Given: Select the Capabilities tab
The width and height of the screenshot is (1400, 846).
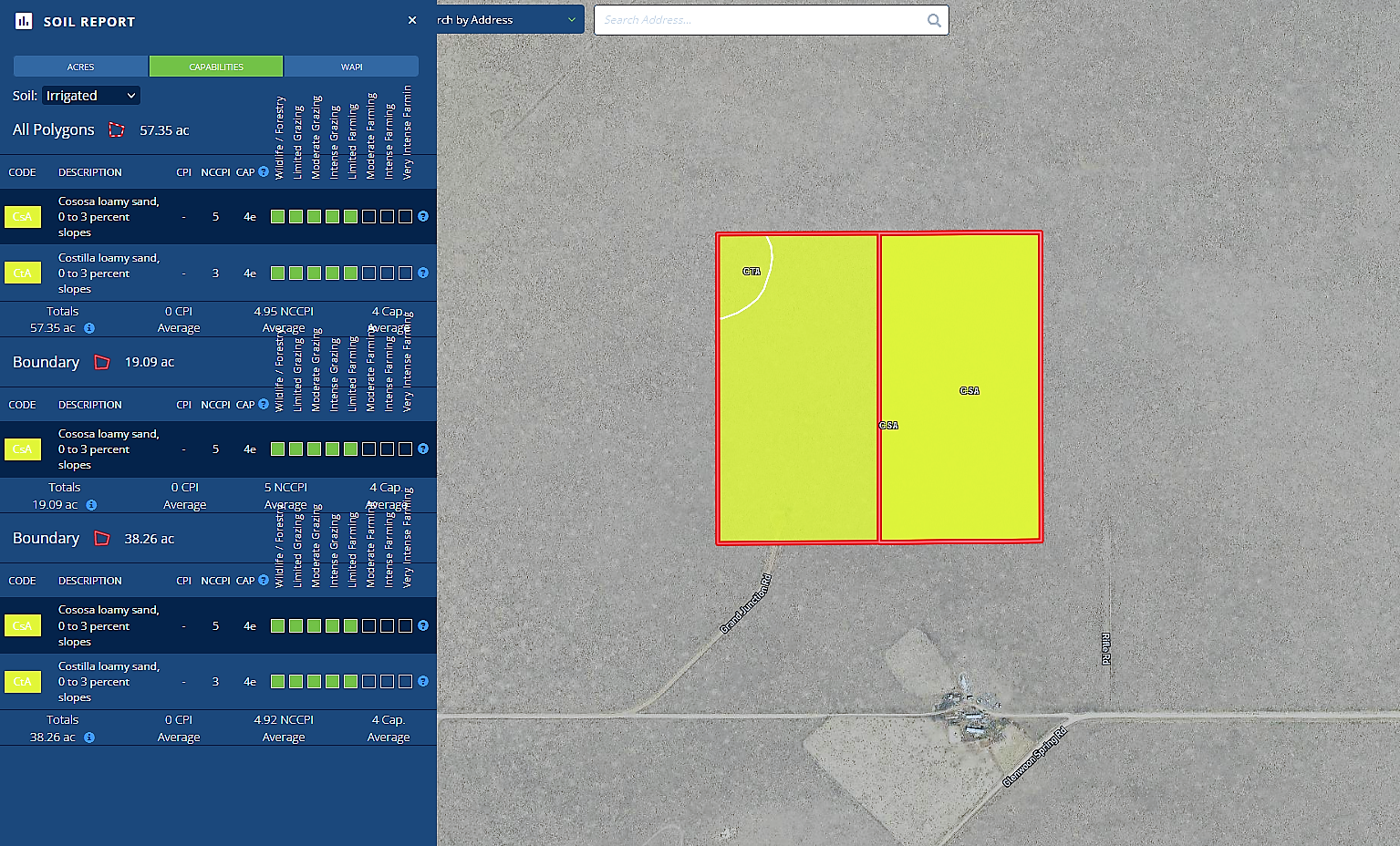Looking at the screenshot, I should 216,67.
